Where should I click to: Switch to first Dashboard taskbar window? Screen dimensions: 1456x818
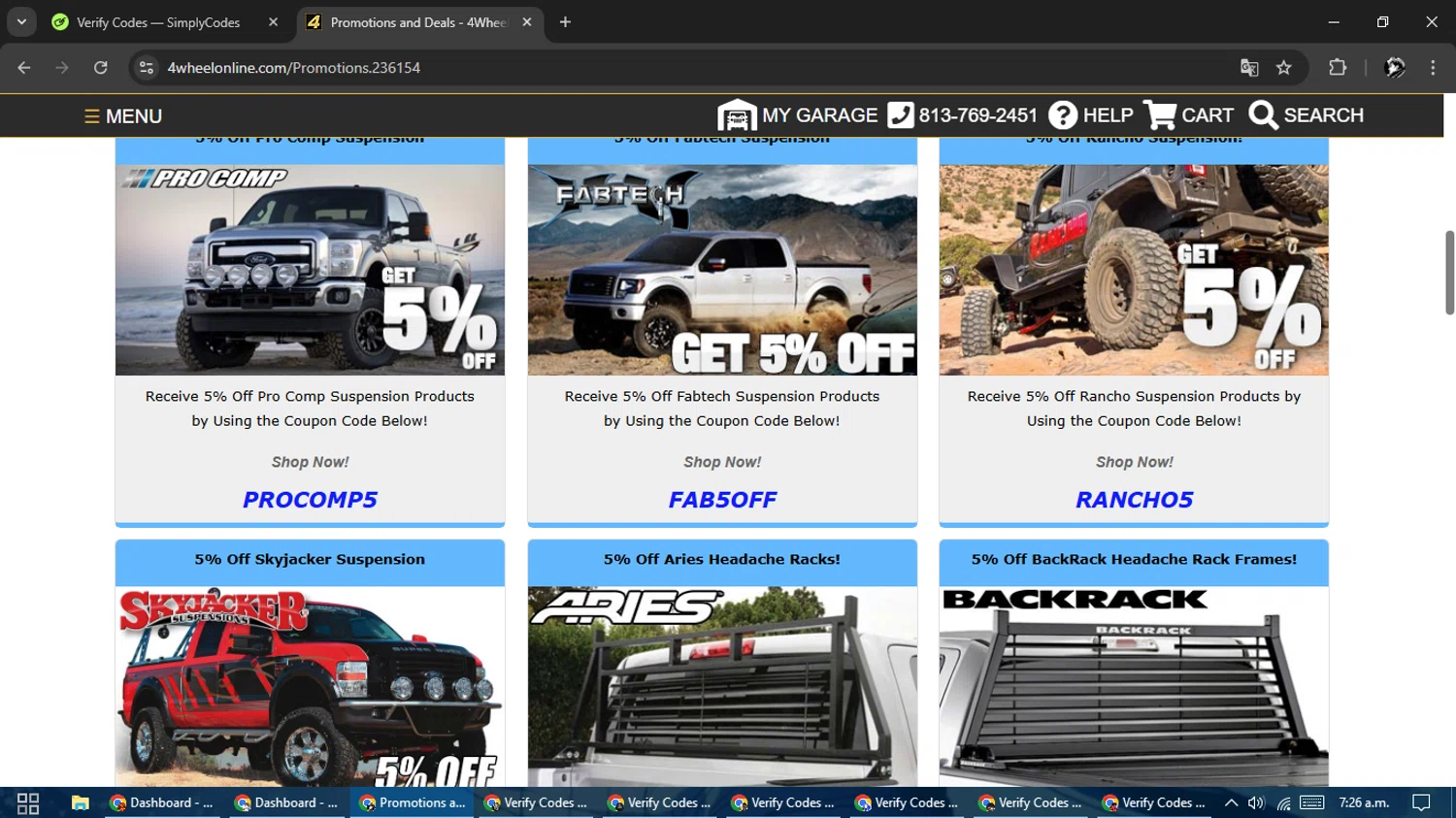(x=163, y=802)
